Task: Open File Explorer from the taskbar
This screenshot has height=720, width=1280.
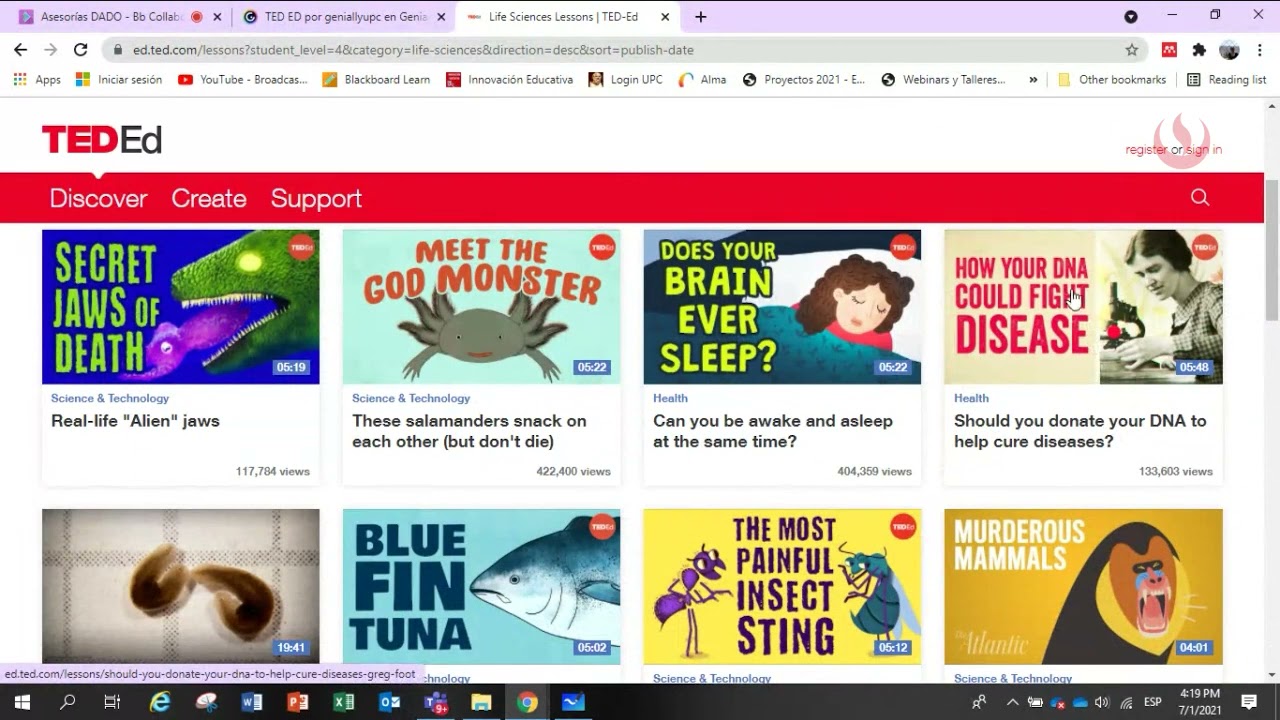Action: (x=481, y=702)
